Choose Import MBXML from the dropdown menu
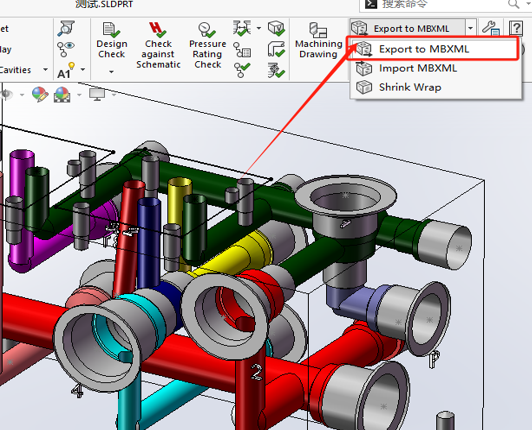532x430 pixels. (x=436, y=68)
